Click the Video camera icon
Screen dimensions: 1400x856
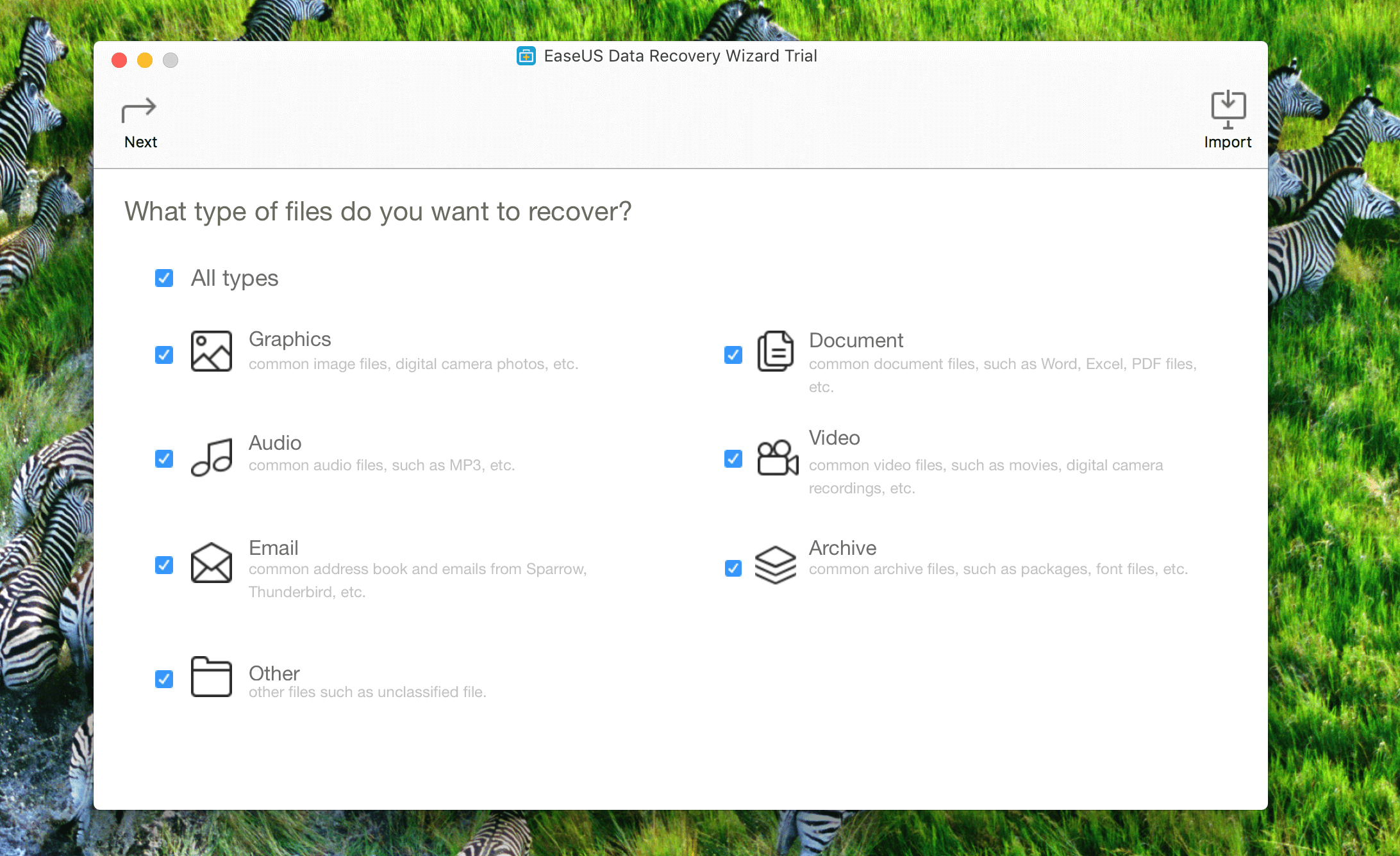point(777,457)
